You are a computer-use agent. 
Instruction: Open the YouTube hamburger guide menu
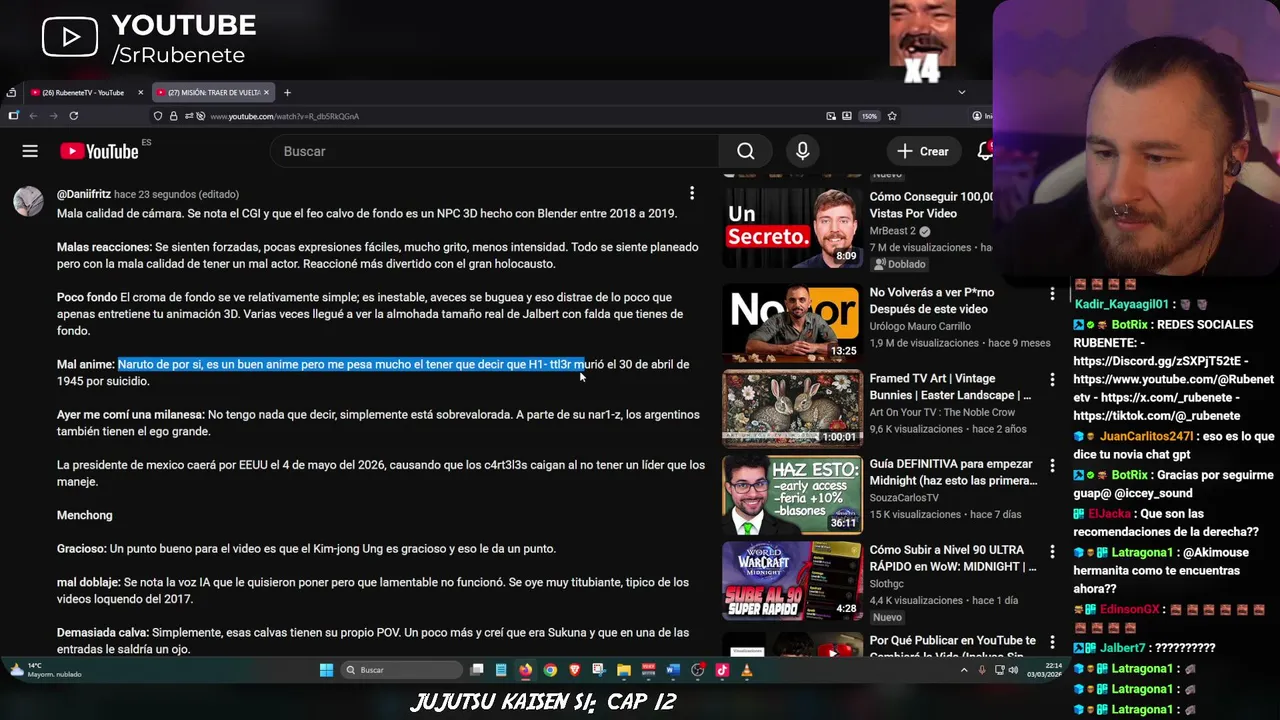(30, 151)
